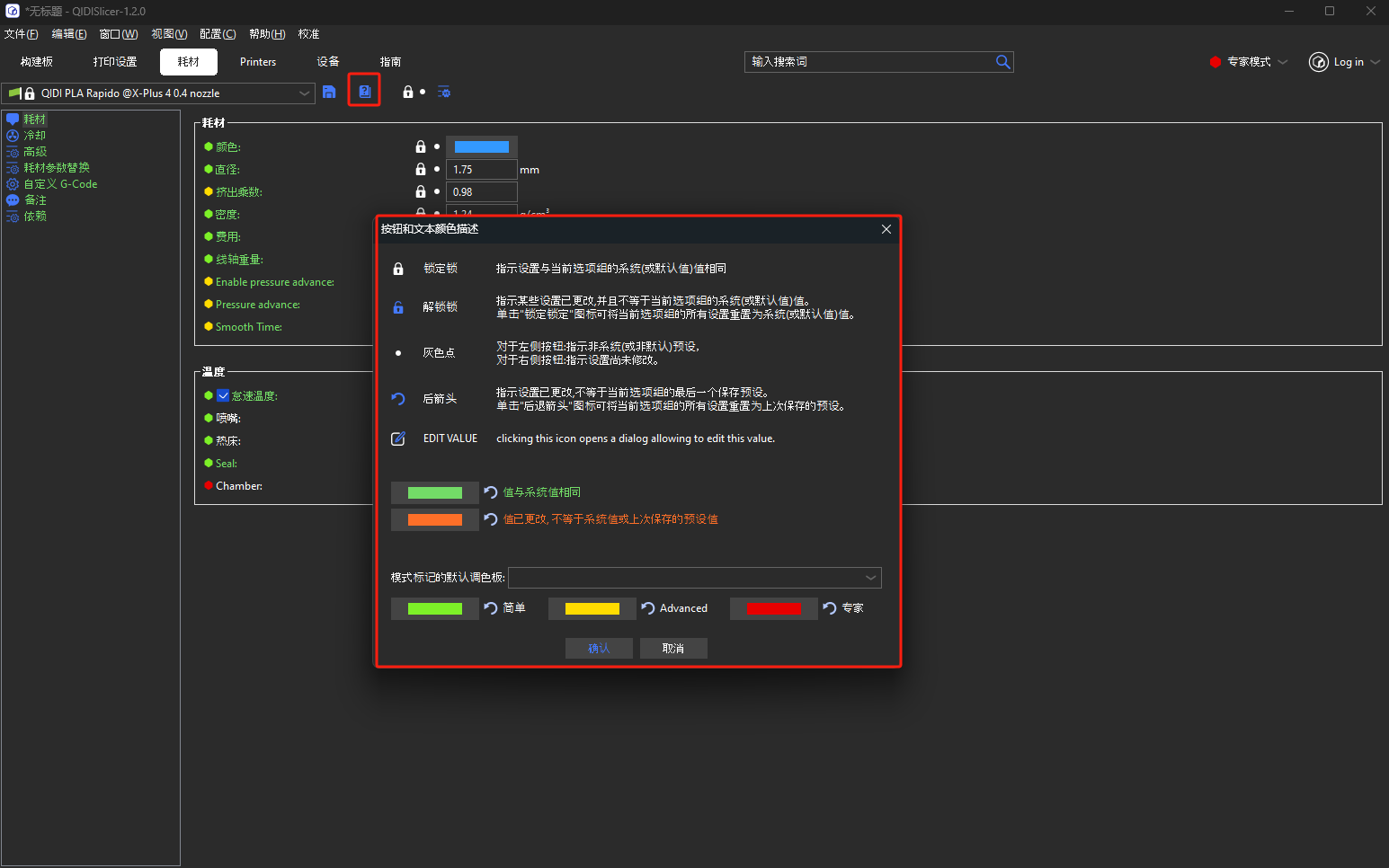Select 冷却 in the left sidebar
Viewport: 1389px width, 868px height.
35,136
